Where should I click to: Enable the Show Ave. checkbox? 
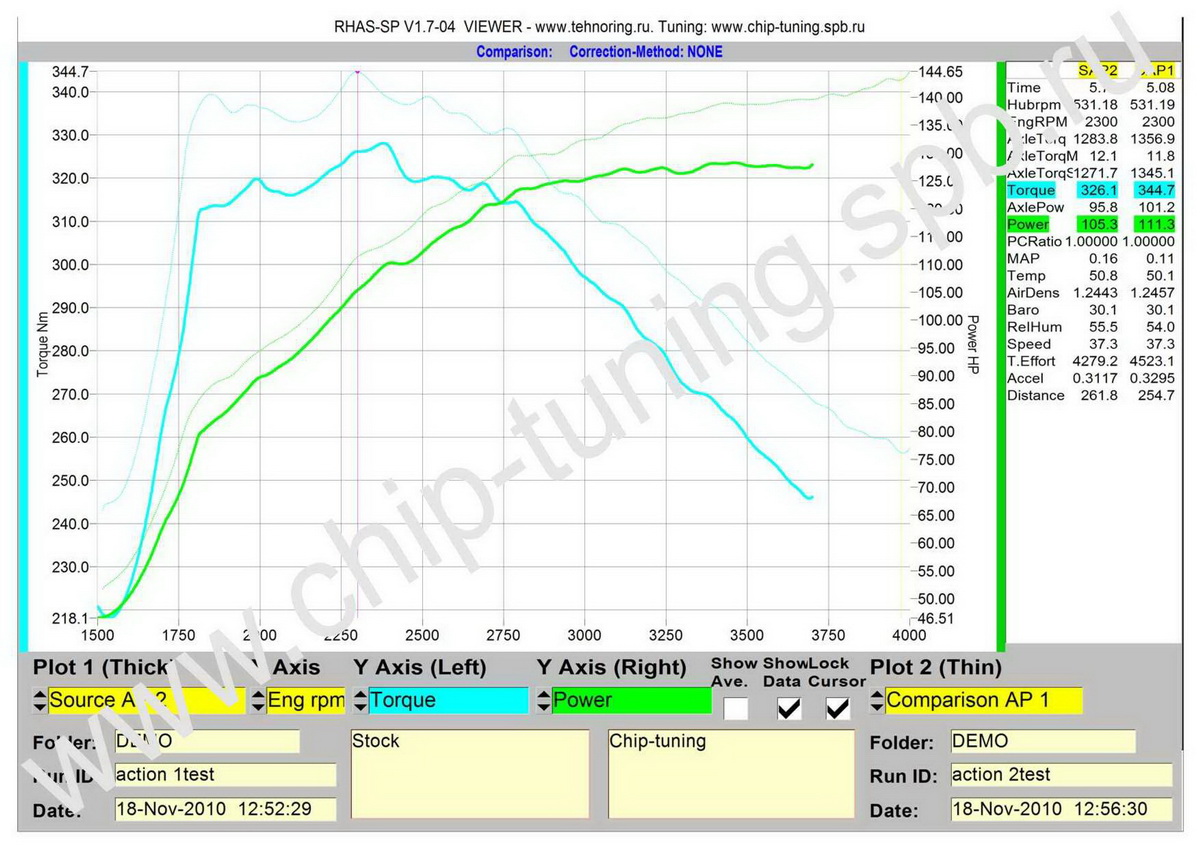click(x=736, y=708)
